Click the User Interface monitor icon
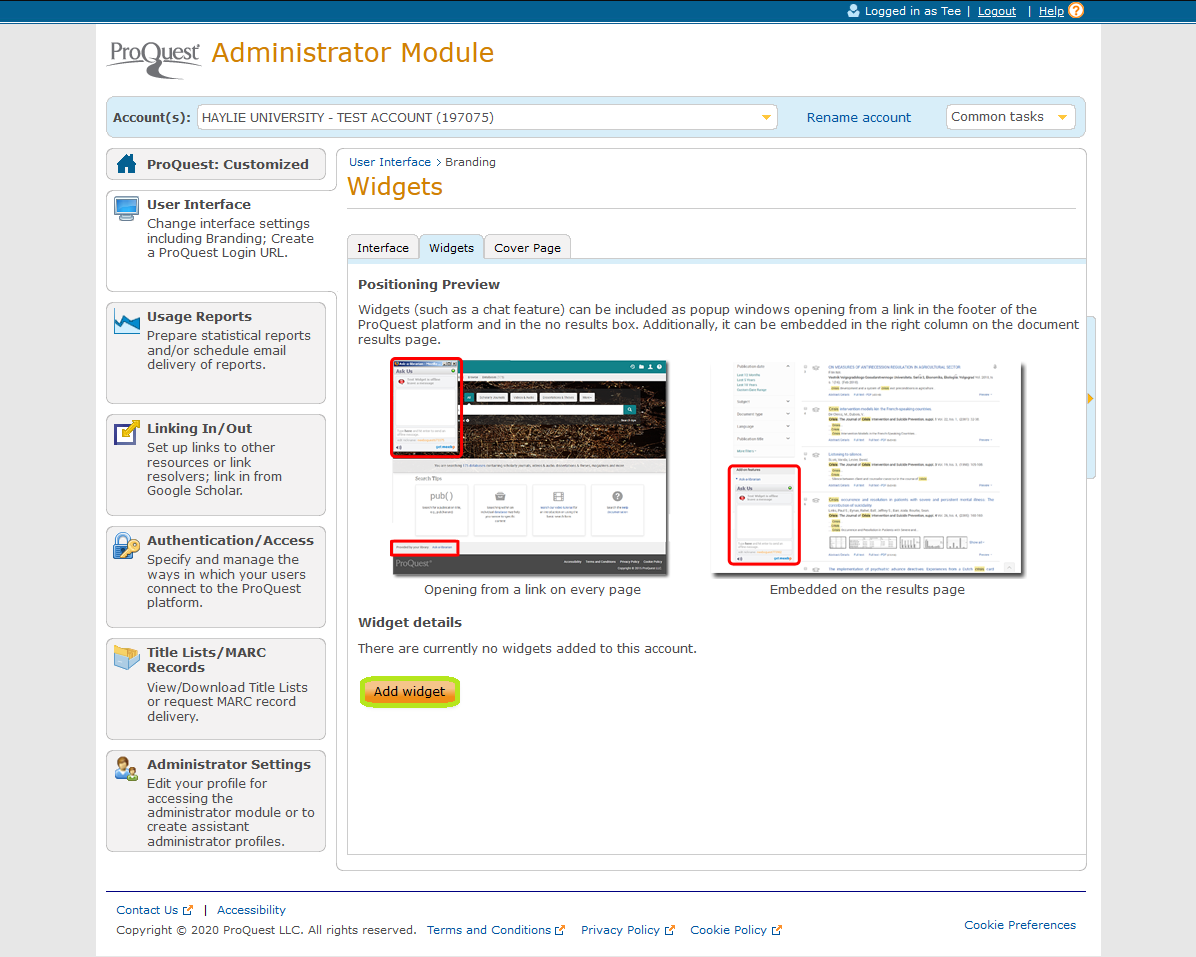 point(126,208)
